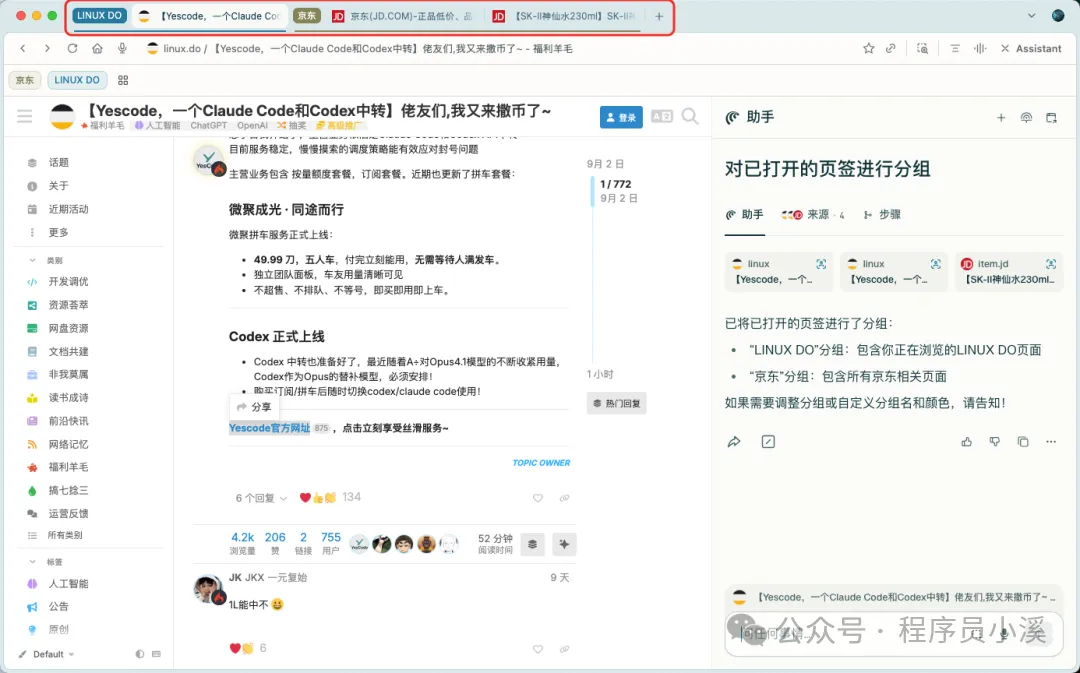Open the reader mode lines icon
Image resolution: width=1080 pixels, height=673 pixels.
tap(955, 48)
